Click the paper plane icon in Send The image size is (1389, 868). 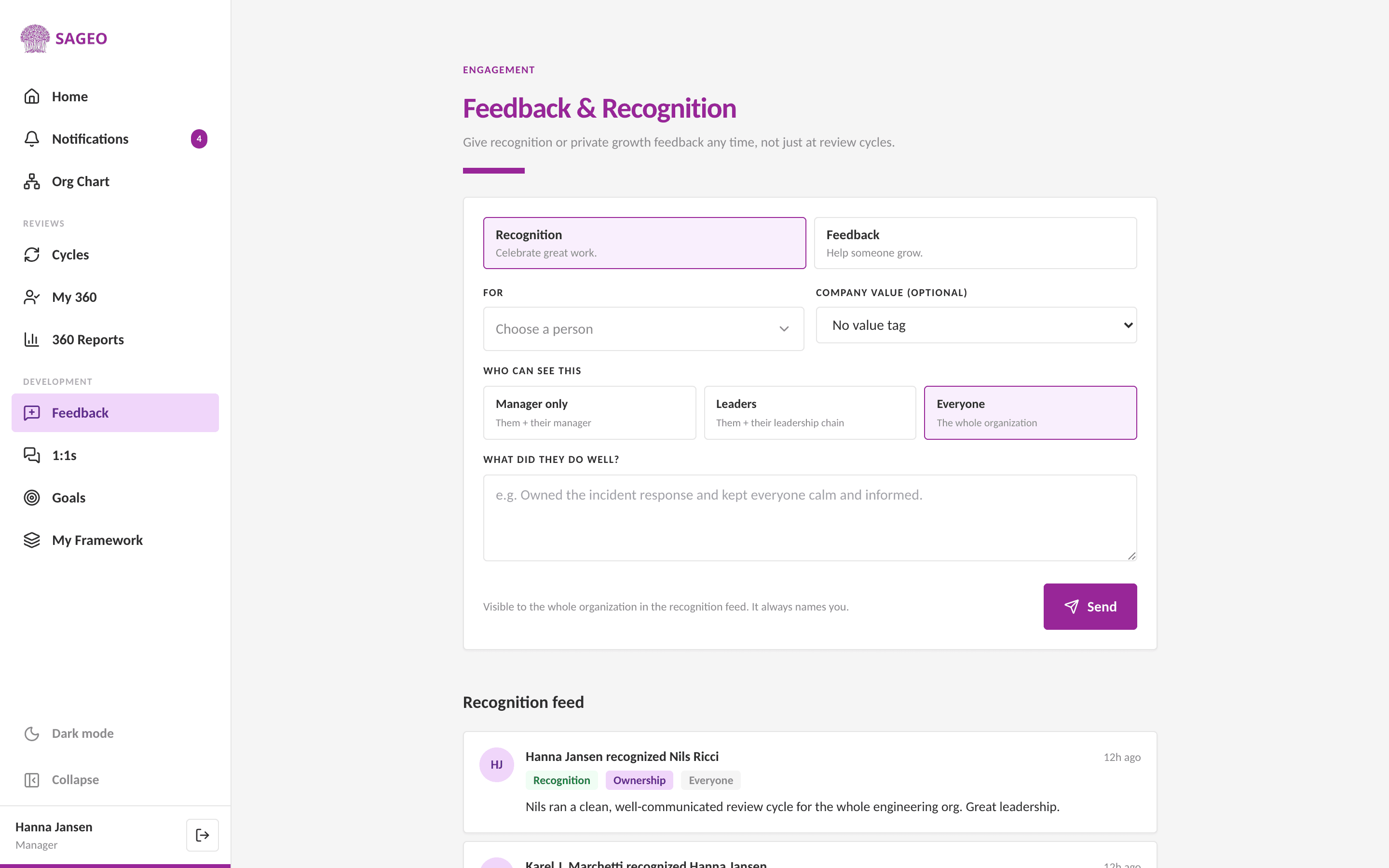pos(1071,607)
